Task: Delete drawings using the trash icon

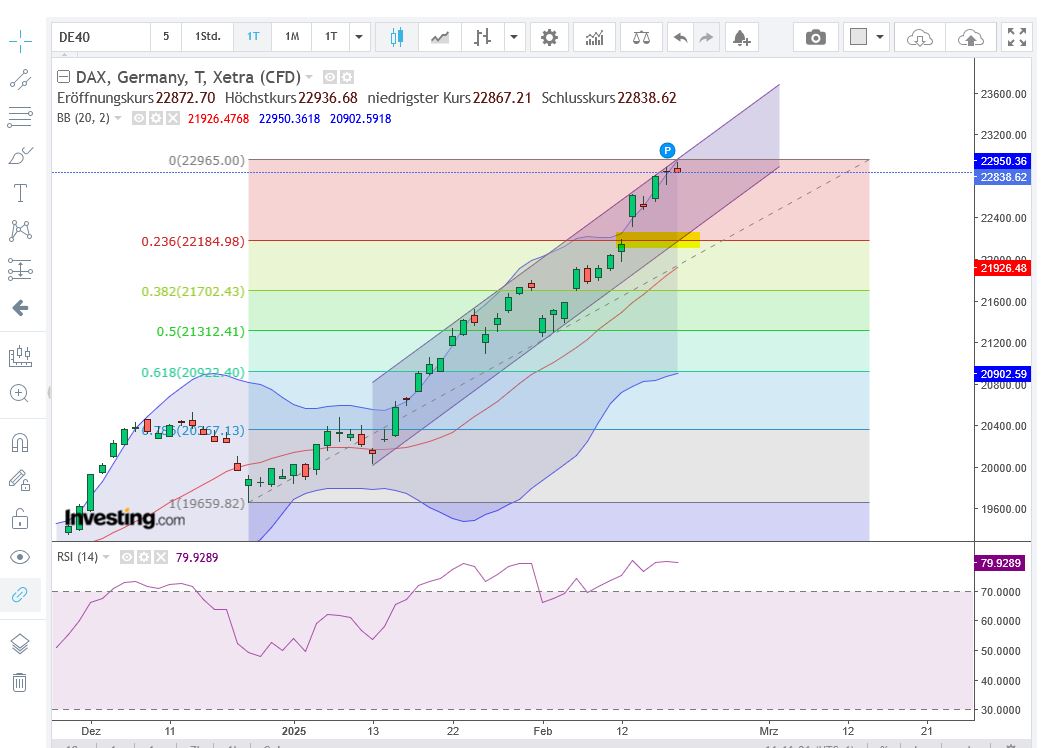Action: coord(20,682)
